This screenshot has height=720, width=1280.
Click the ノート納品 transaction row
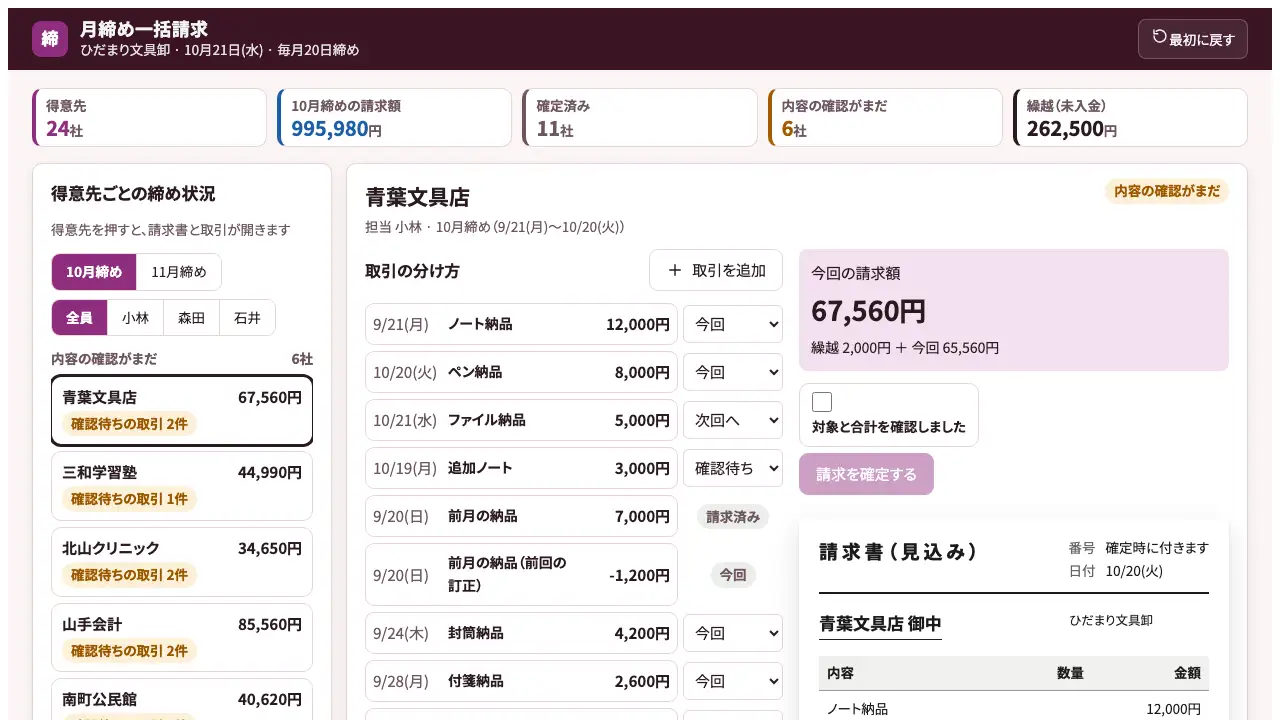[x=521, y=324]
